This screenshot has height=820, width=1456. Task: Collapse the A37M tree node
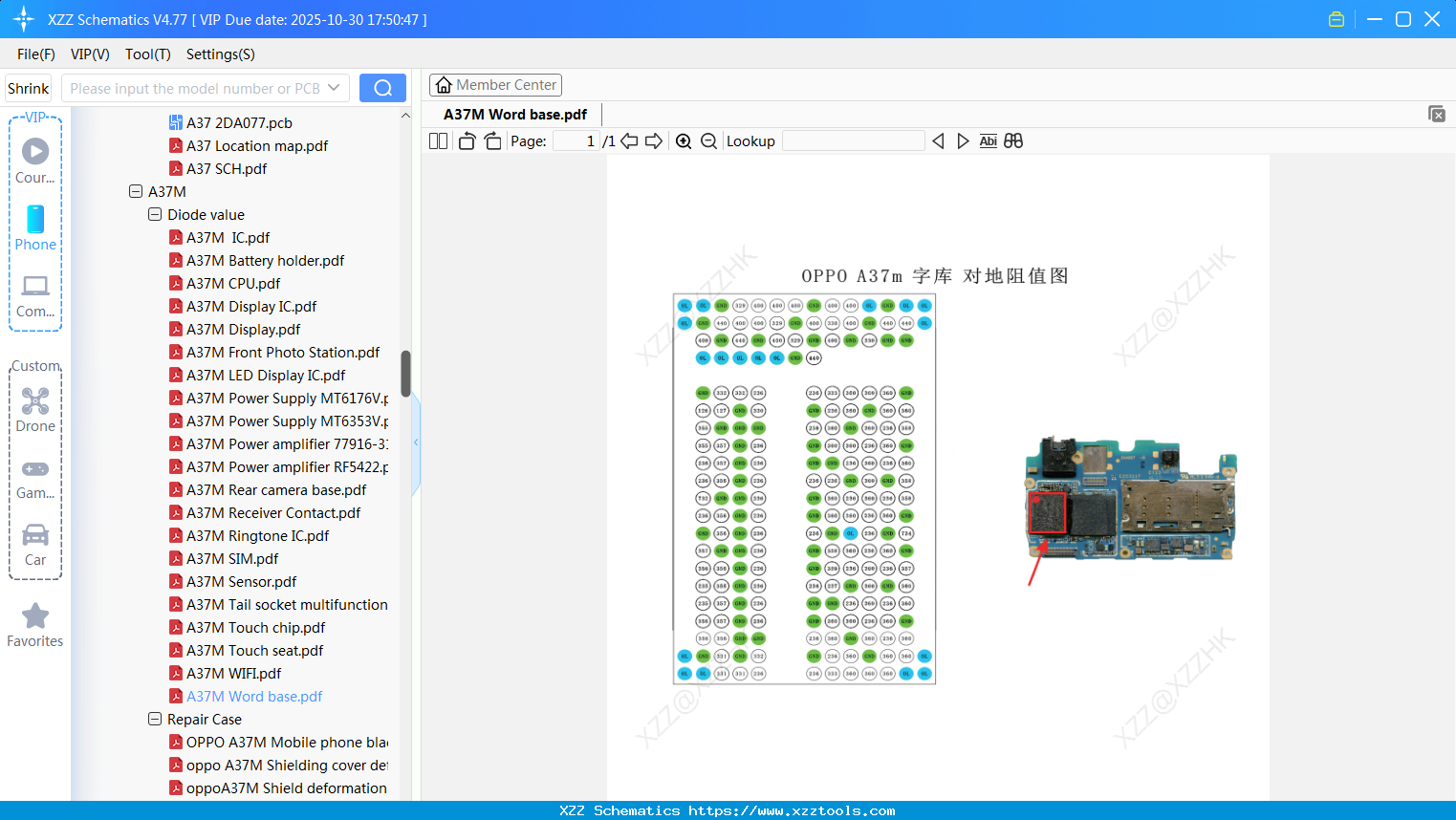click(136, 191)
